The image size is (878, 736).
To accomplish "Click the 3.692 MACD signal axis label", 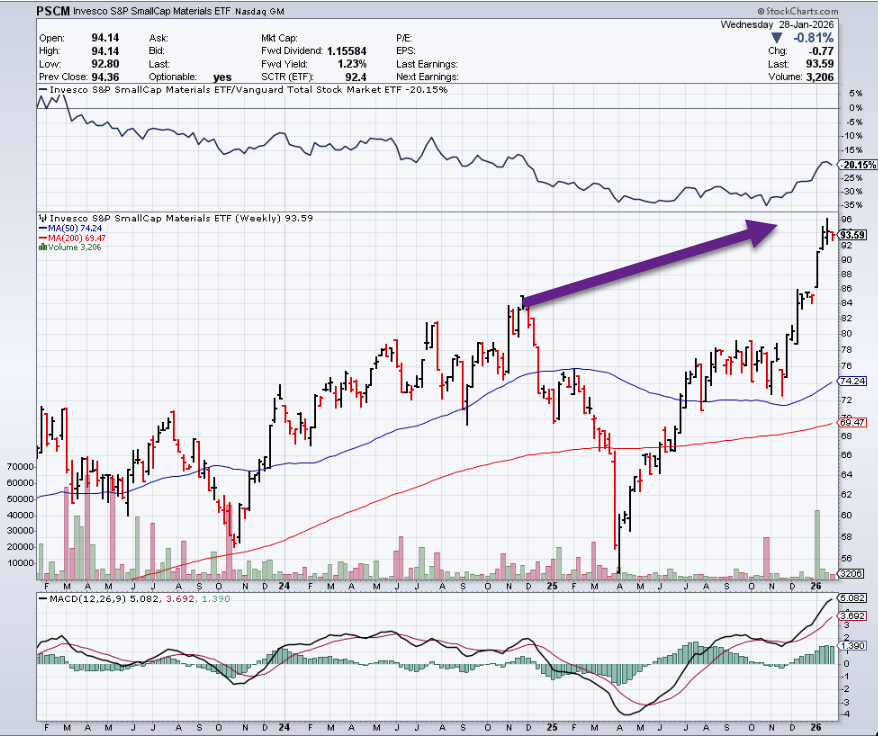I will [x=851, y=617].
